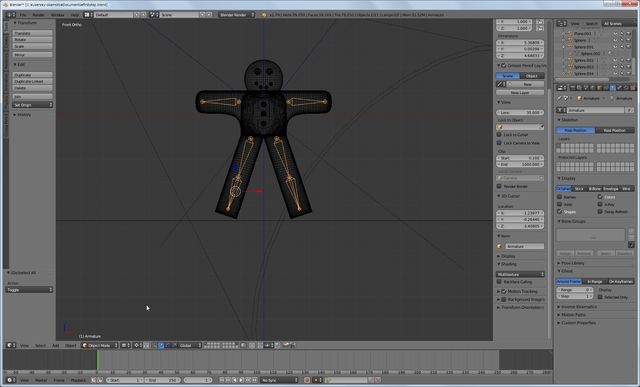Click the Join button
Image resolution: width=640 pixels, height=387 pixels.
click(x=33, y=96)
